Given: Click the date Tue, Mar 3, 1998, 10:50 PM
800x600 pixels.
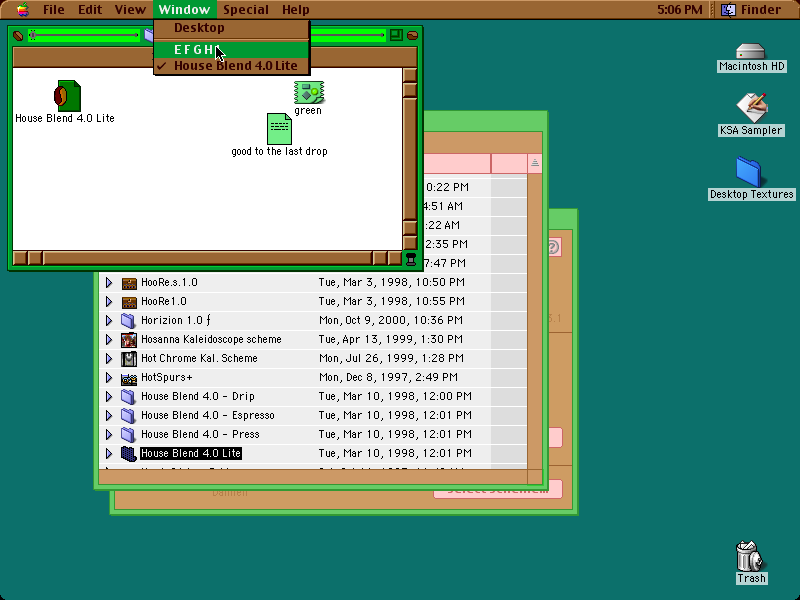Looking at the screenshot, I should click(392, 282).
